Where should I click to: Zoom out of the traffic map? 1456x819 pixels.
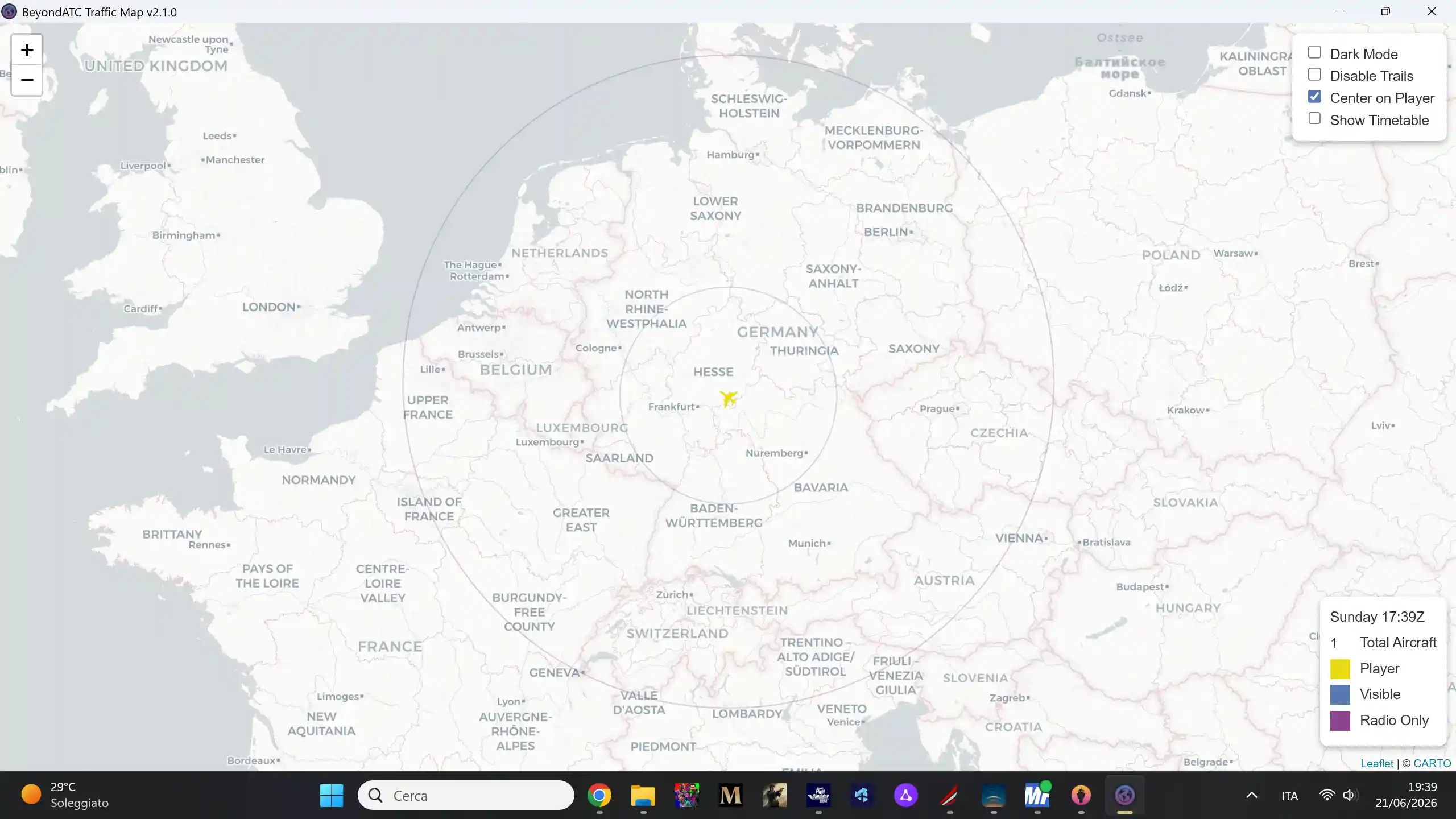coord(27,80)
